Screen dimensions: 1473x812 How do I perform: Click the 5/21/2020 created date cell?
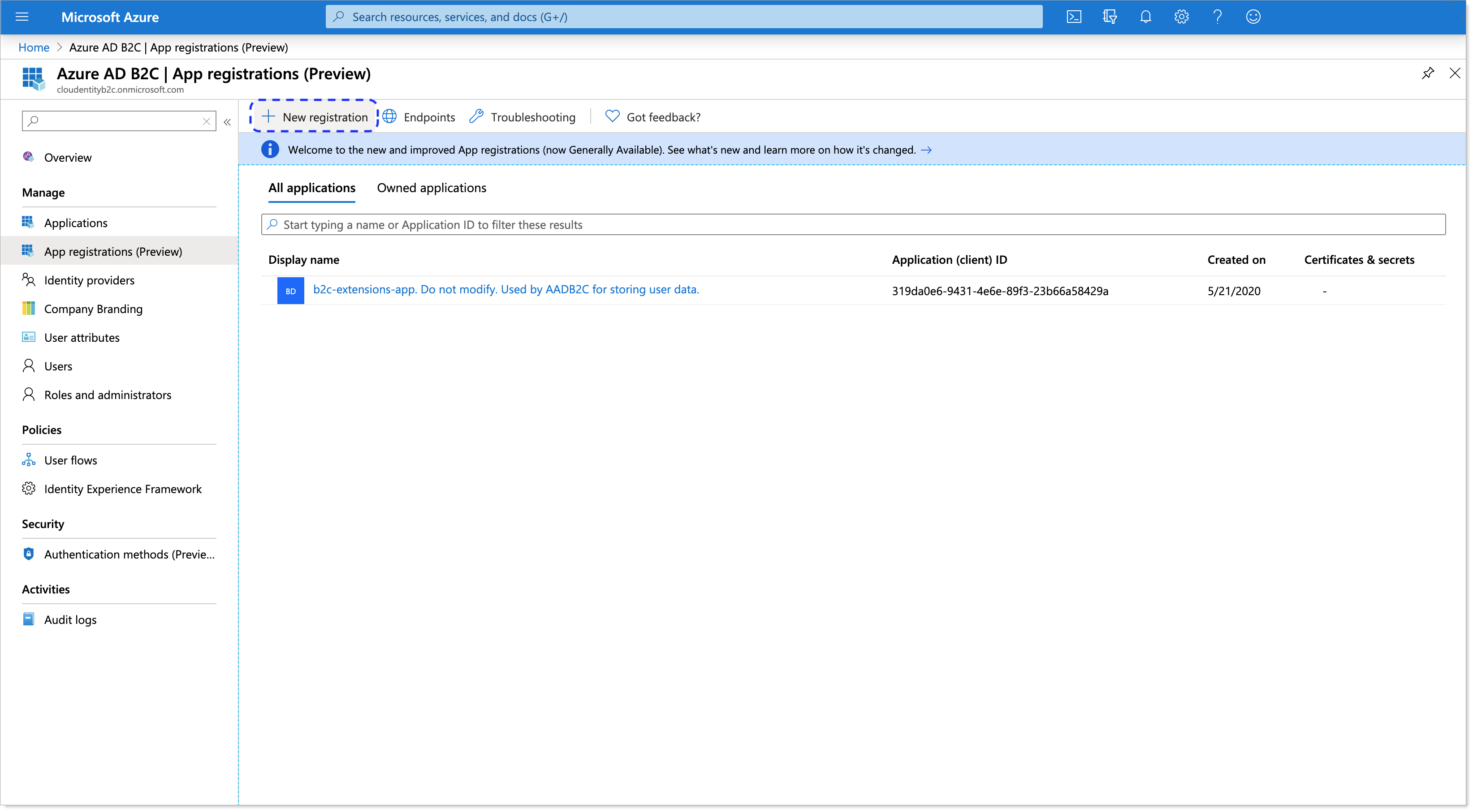[x=1234, y=291]
